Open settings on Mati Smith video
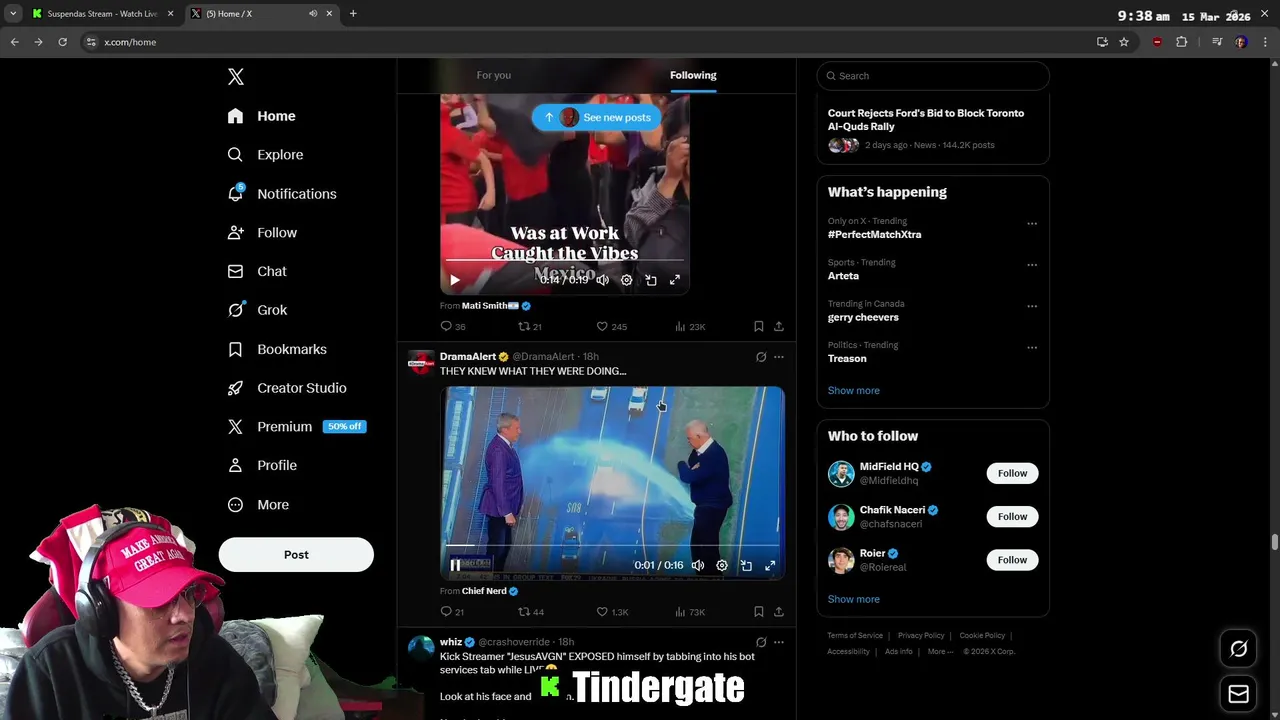This screenshot has width=1280, height=720. (x=627, y=280)
